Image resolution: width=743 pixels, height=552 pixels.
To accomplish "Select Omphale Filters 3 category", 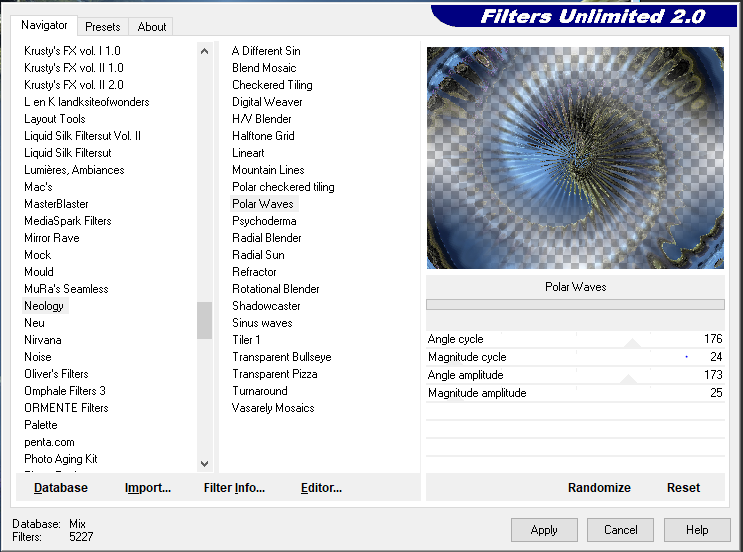I will [64, 391].
